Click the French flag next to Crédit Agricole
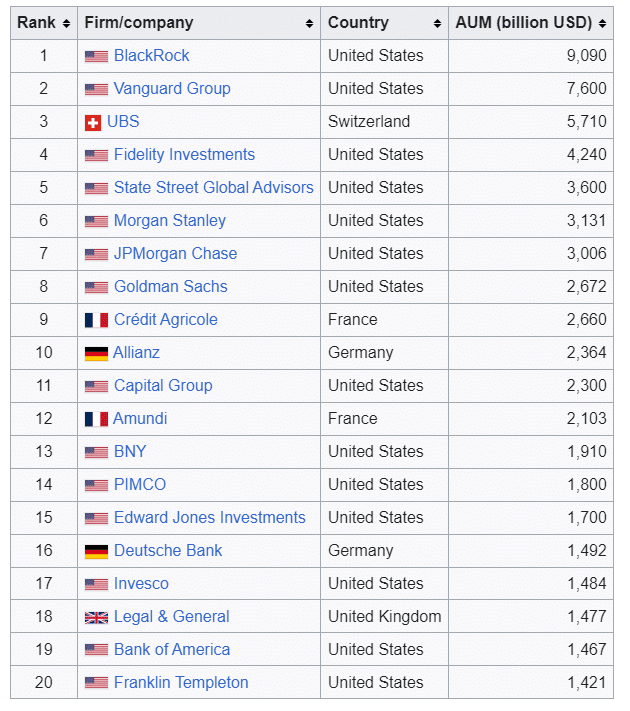Image resolution: width=630 pixels, height=711 pixels. (96, 321)
